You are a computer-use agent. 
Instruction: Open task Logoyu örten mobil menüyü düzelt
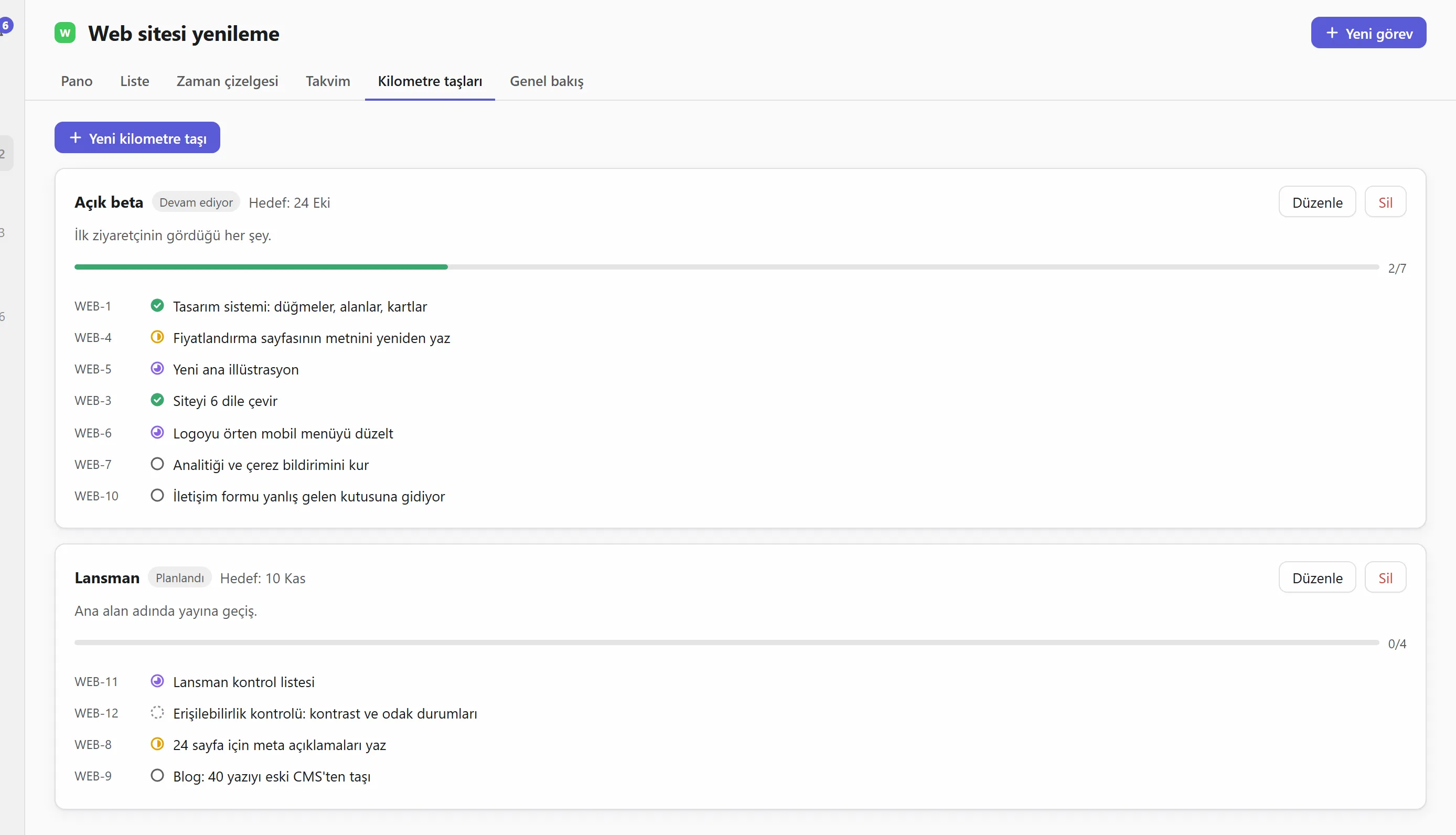pyautogui.click(x=283, y=434)
